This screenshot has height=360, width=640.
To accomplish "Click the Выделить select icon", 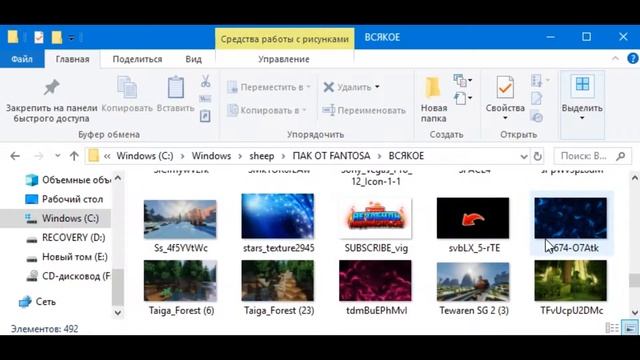I will click(x=582, y=85).
